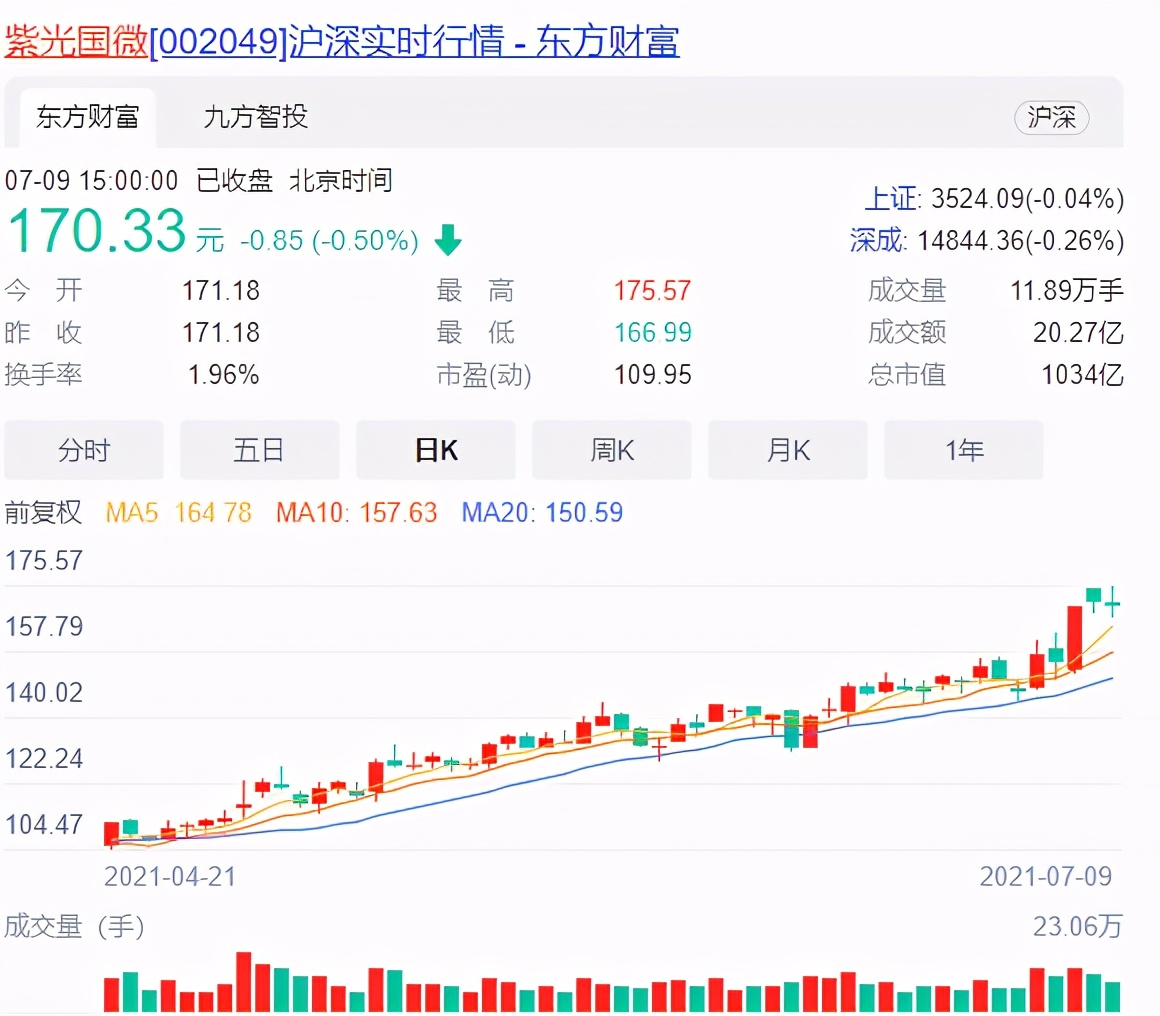This screenshot has height=1016, width=1160.
Task: Open the 沪深 market selector
Action: (1051, 117)
